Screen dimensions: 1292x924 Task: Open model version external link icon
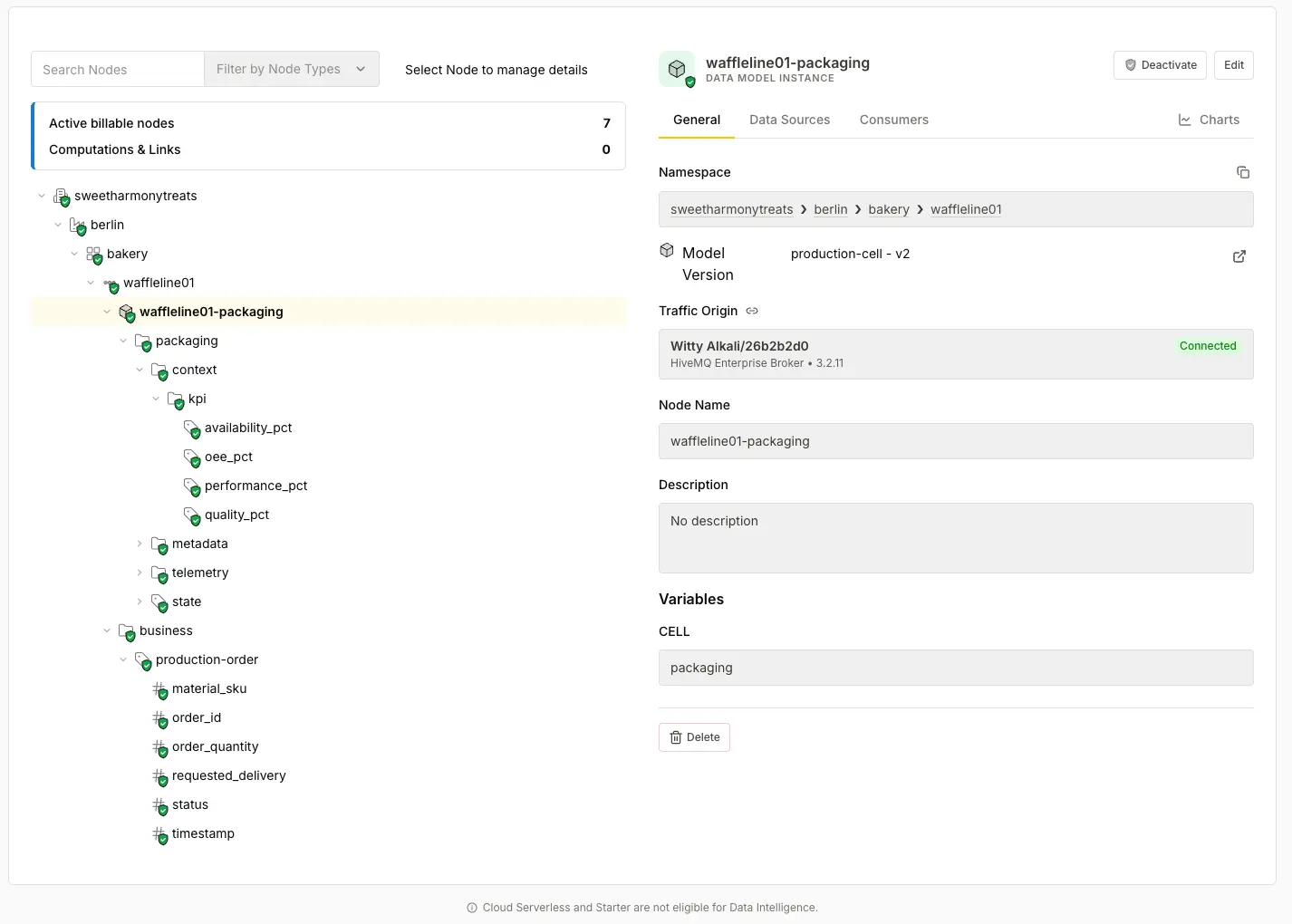(1239, 256)
